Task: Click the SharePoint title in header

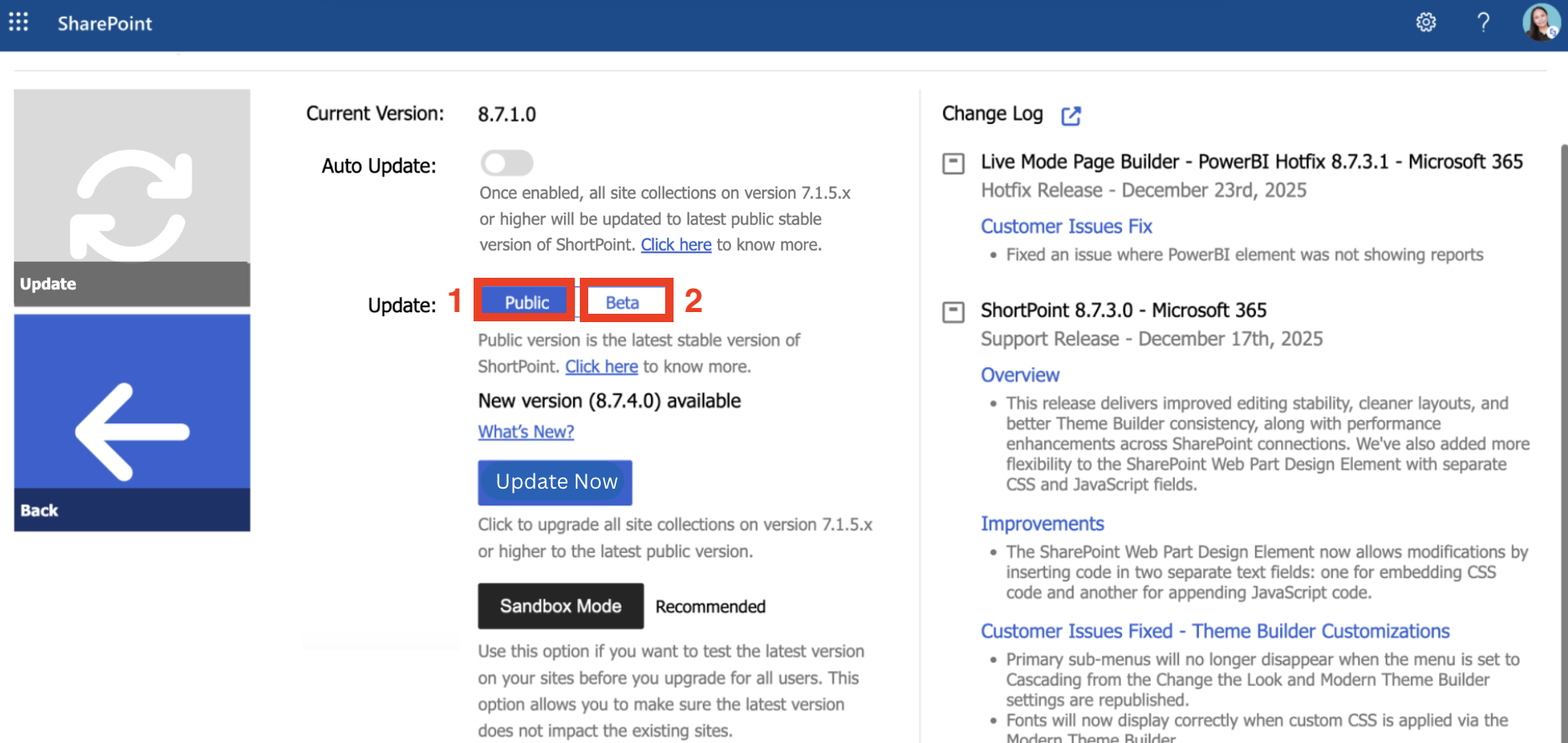Action: pos(105,23)
